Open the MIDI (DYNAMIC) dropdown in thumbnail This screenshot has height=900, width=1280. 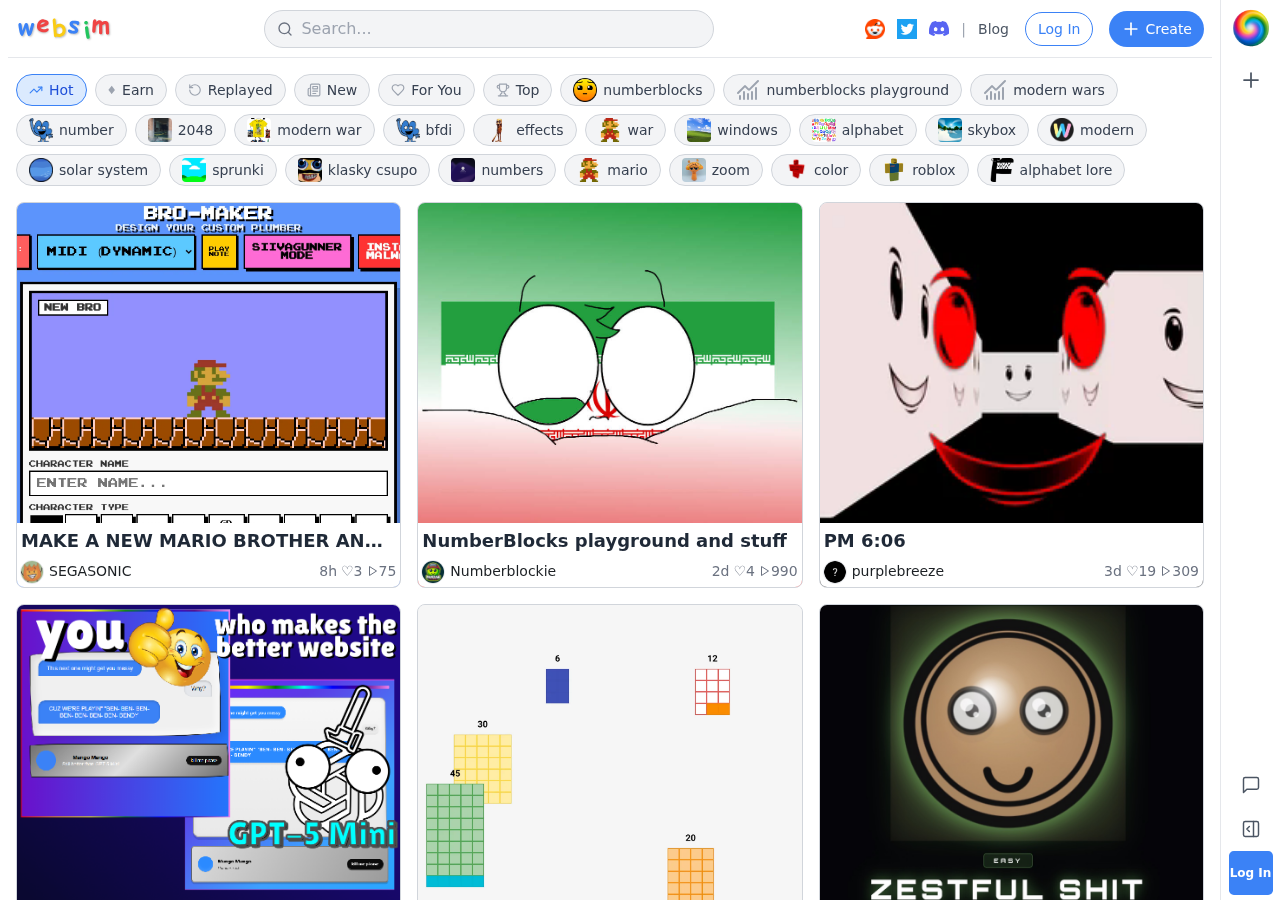point(116,251)
